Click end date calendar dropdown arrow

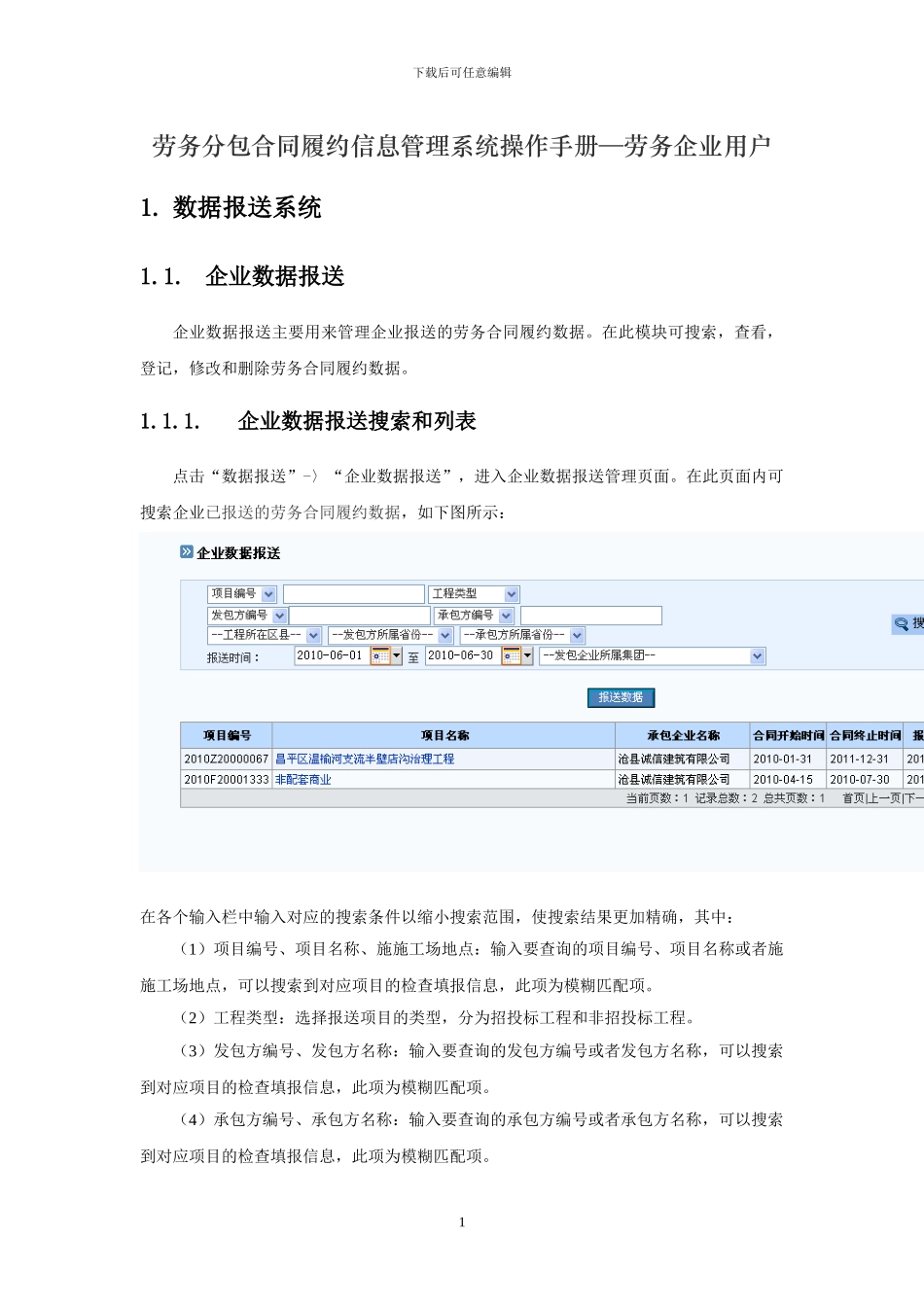click(x=528, y=656)
